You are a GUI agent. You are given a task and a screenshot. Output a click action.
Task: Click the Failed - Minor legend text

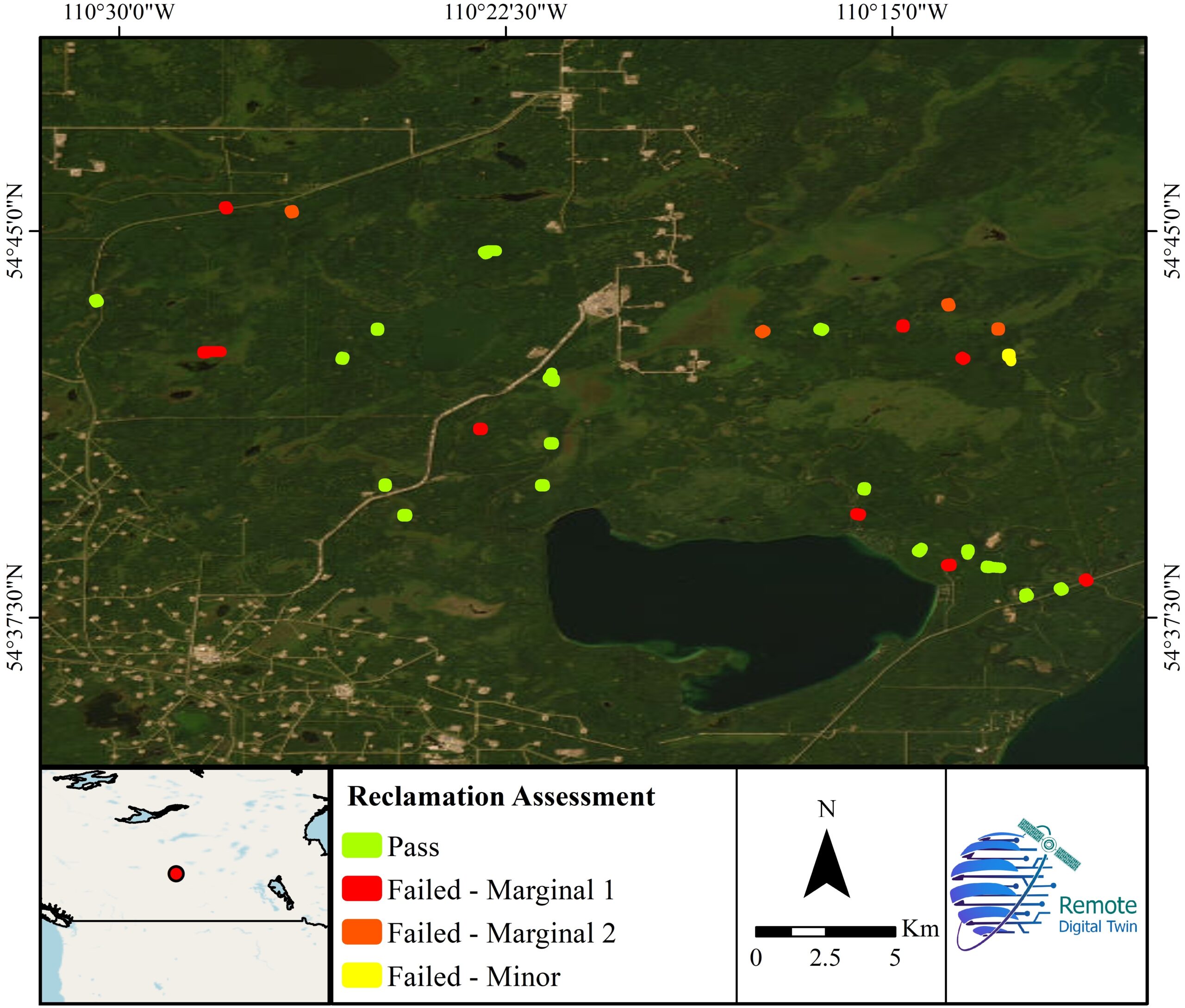pyautogui.click(x=474, y=977)
